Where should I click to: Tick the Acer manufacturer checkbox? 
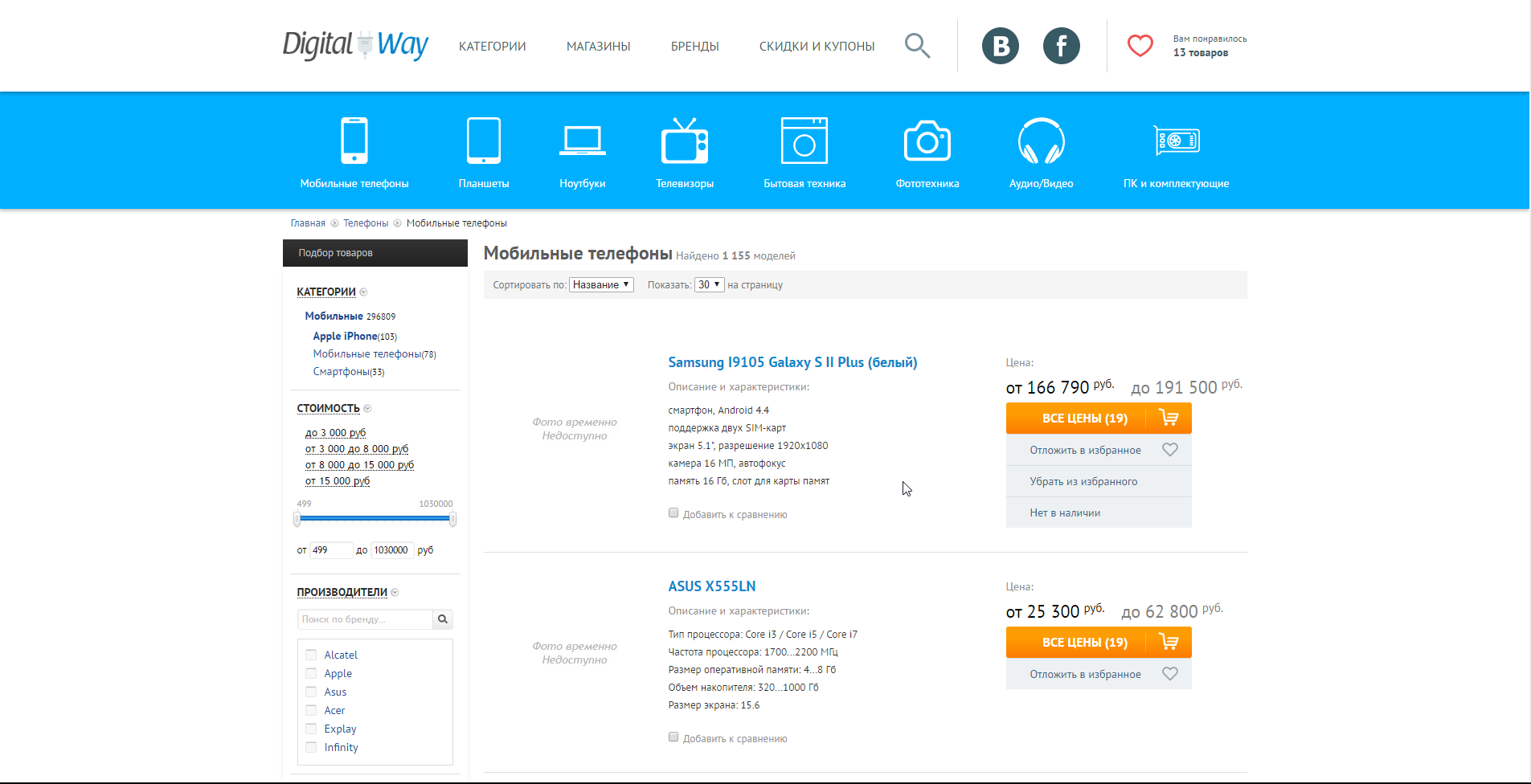[x=311, y=710]
